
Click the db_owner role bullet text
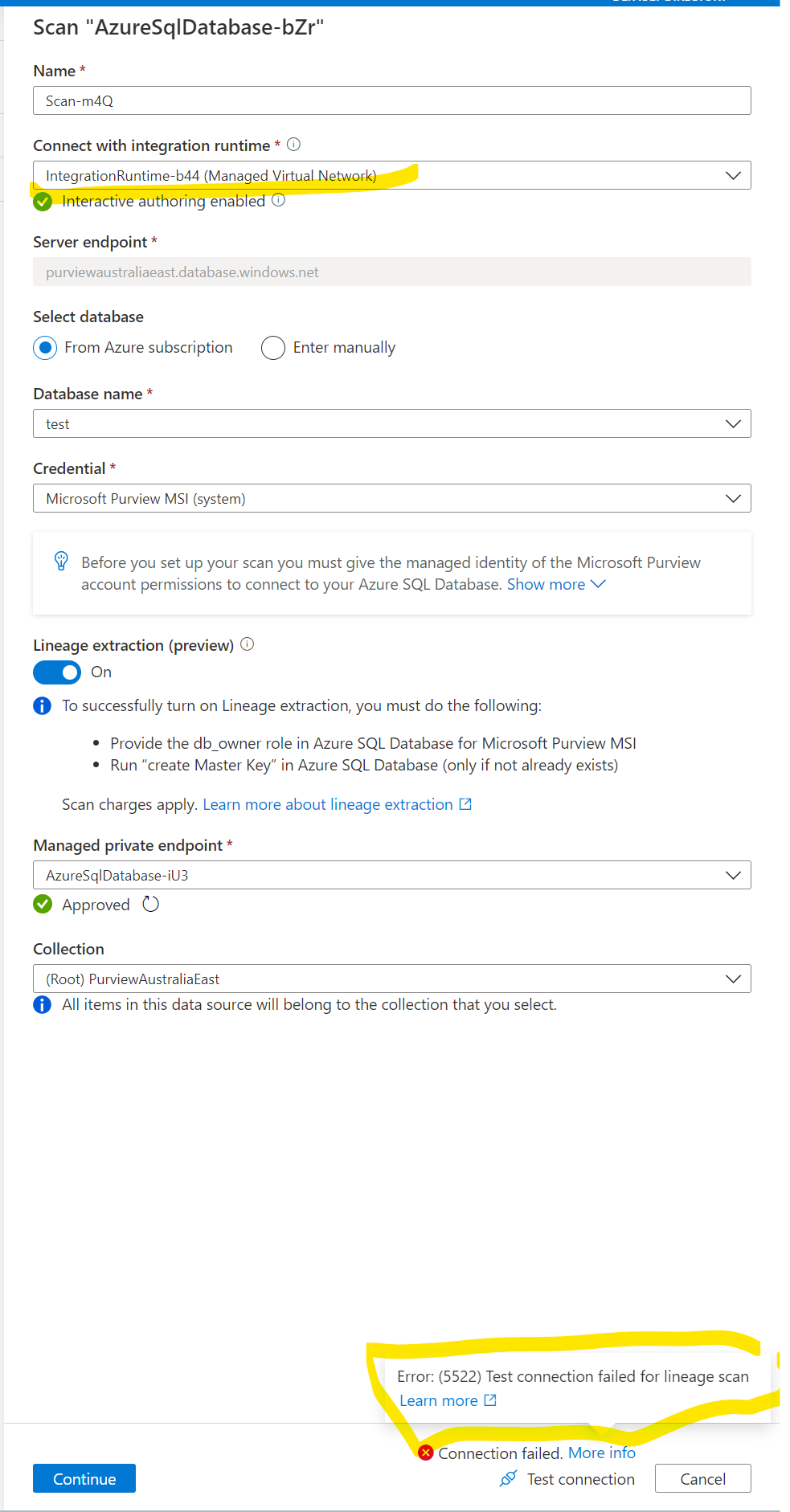374,743
